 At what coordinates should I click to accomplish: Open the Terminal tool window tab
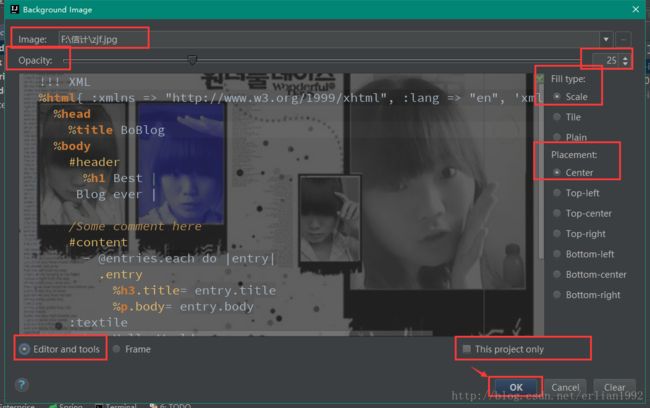(x=116, y=406)
